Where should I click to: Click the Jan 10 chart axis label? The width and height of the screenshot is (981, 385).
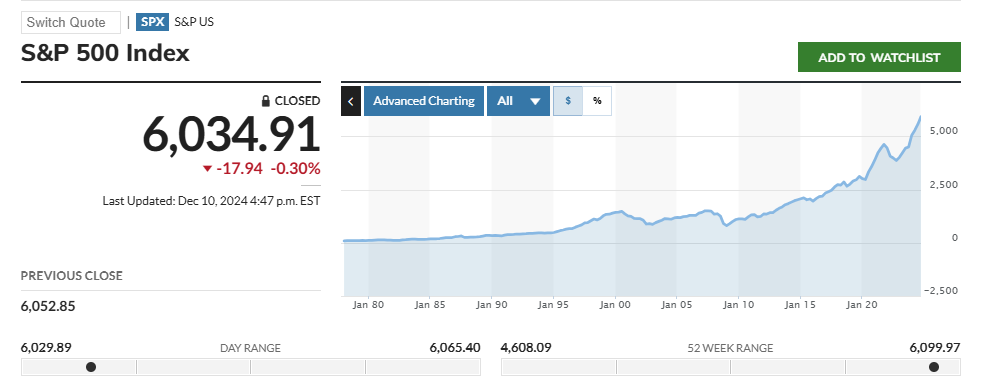(x=739, y=305)
